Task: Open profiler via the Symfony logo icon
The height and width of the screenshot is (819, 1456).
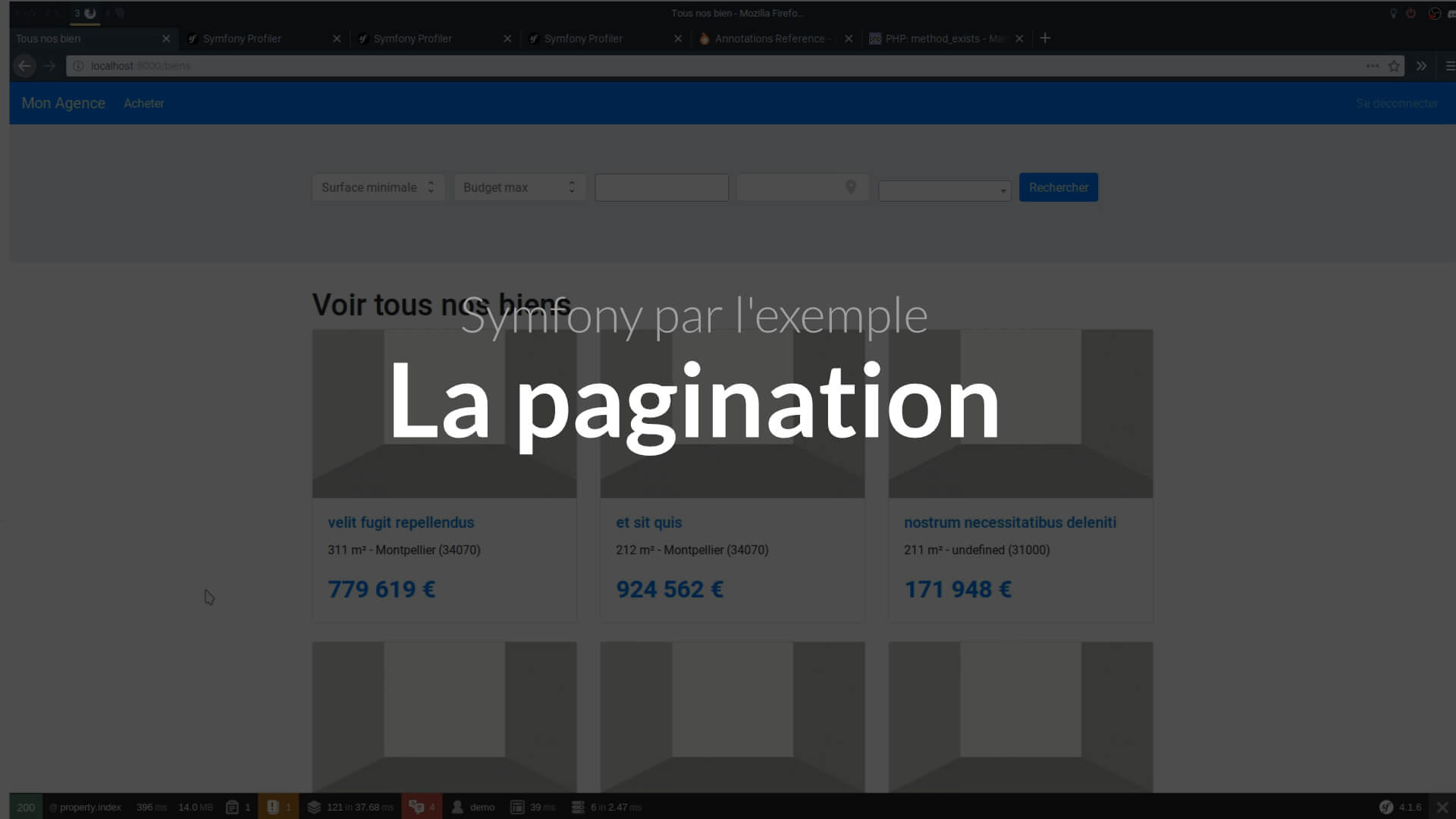Action: [x=1387, y=807]
